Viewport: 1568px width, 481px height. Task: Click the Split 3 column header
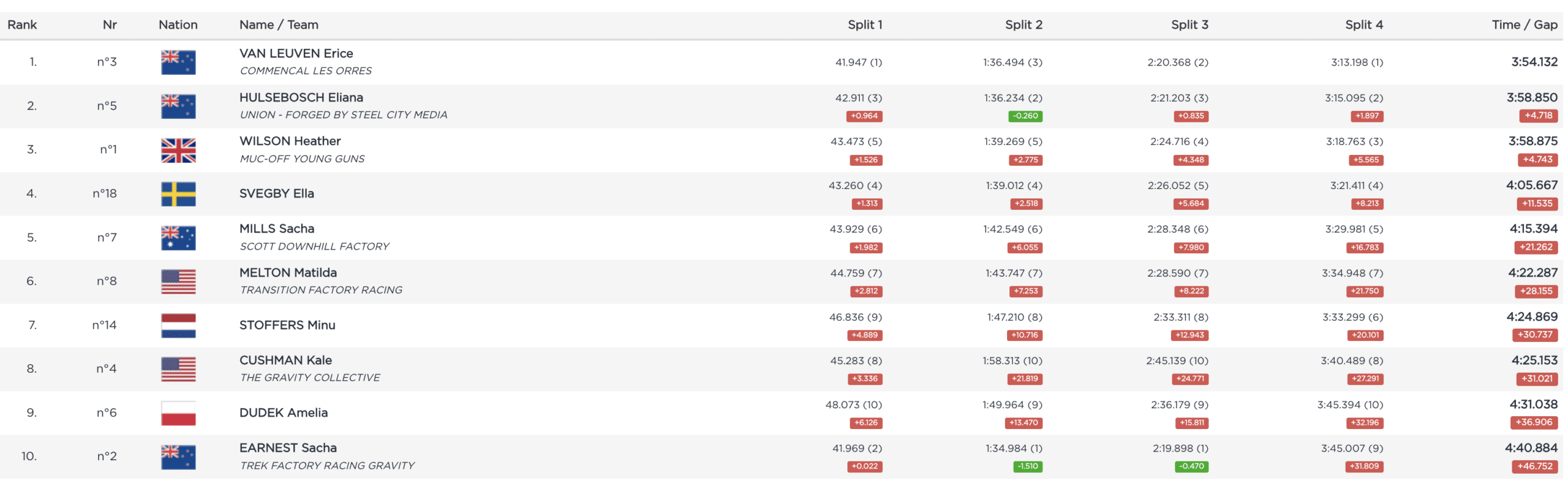click(1189, 25)
